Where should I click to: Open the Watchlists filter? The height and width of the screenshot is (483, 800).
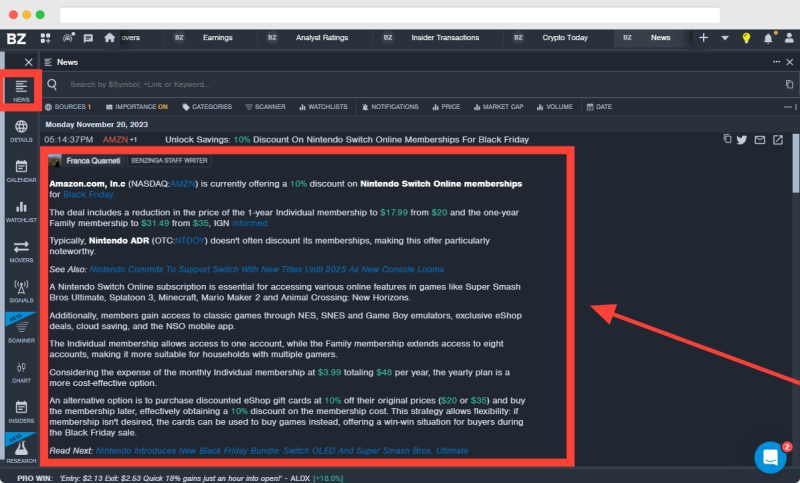click(323, 107)
